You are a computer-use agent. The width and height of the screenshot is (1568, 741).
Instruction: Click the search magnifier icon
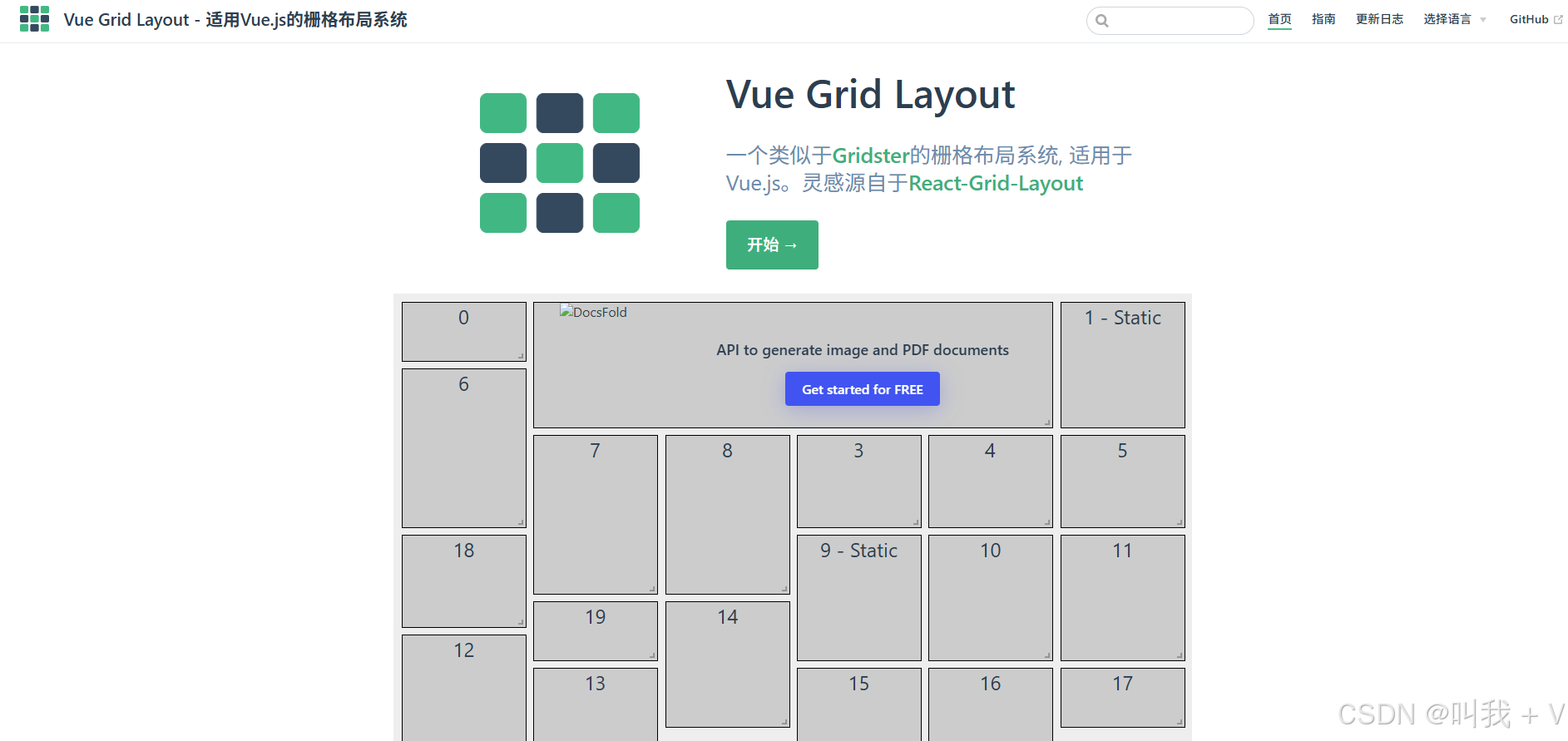(1102, 21)
